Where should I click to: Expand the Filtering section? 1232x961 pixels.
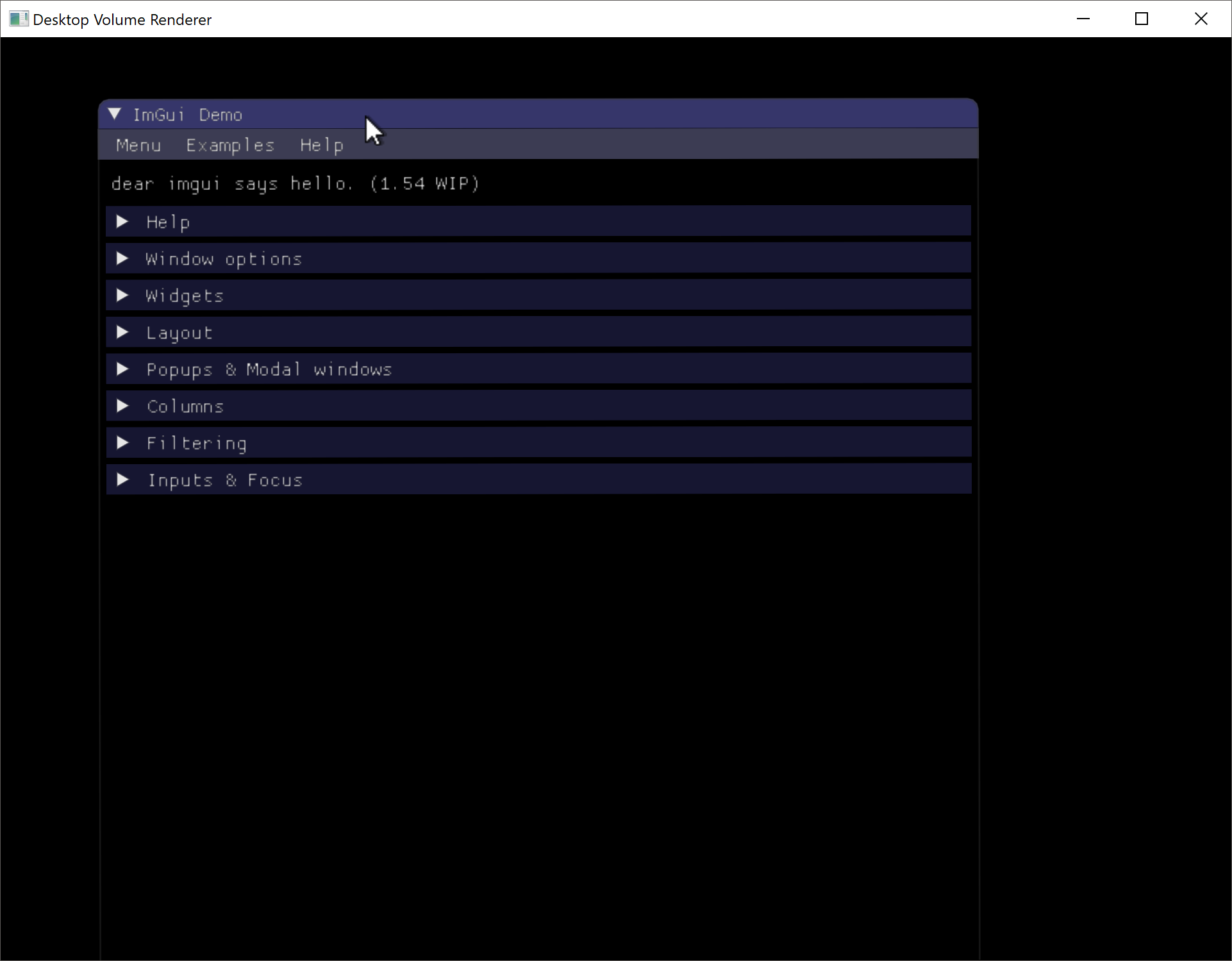point(121,442)
